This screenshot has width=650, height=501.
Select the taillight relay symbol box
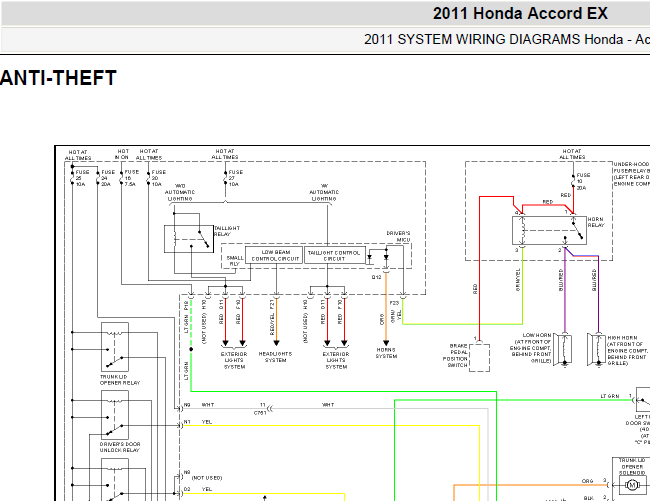[x=189, y=239]
